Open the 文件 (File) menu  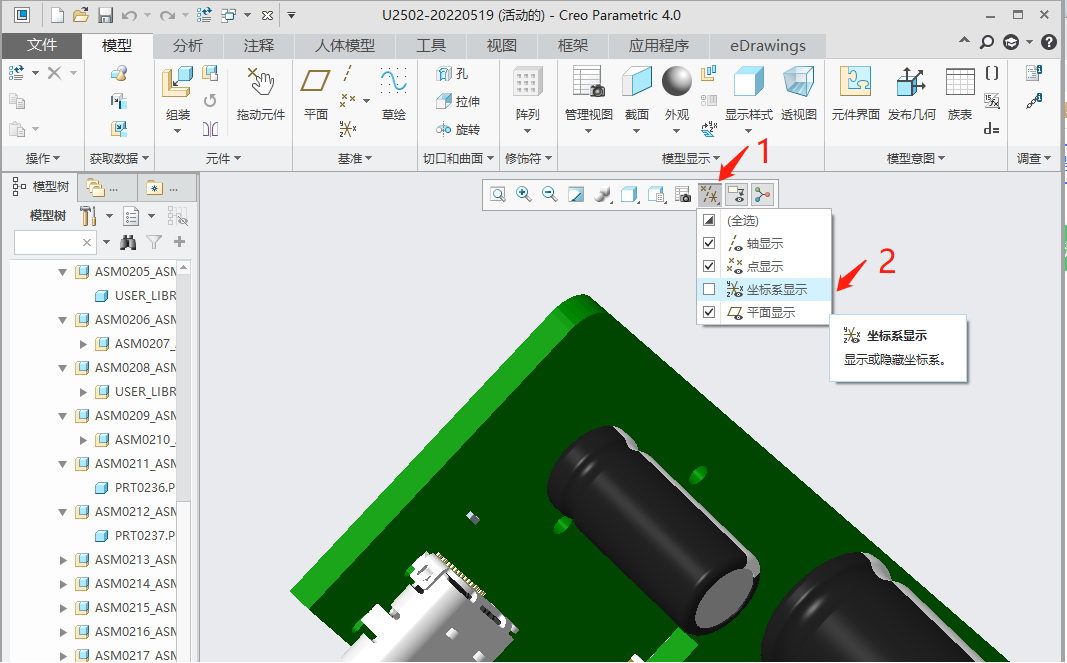(x=42, y=46)
